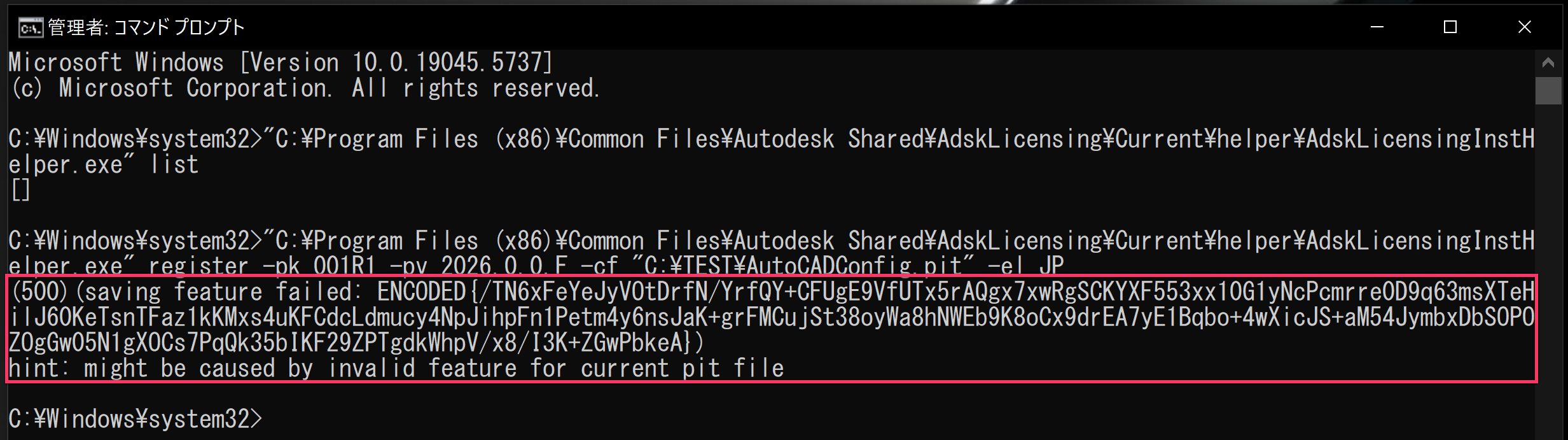Click the Microsoft Windows version line
The width and height of the screenshot is (1568, 440).
(x=280, y=62)
